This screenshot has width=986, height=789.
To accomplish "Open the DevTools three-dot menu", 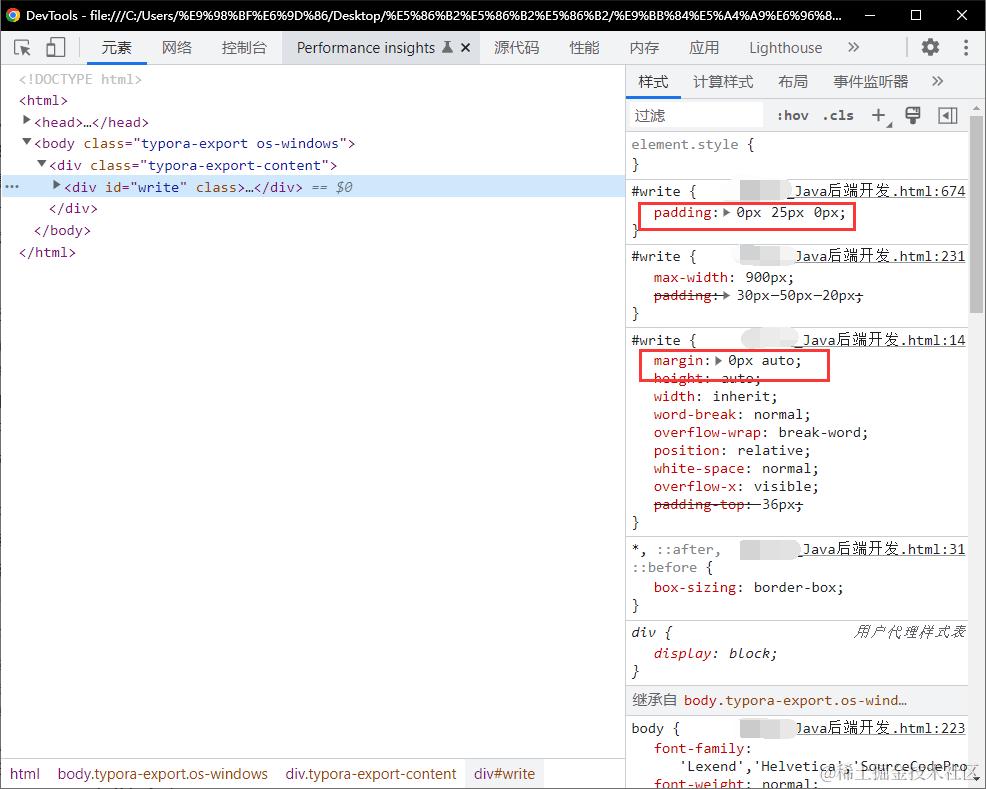I will point(966,47).
